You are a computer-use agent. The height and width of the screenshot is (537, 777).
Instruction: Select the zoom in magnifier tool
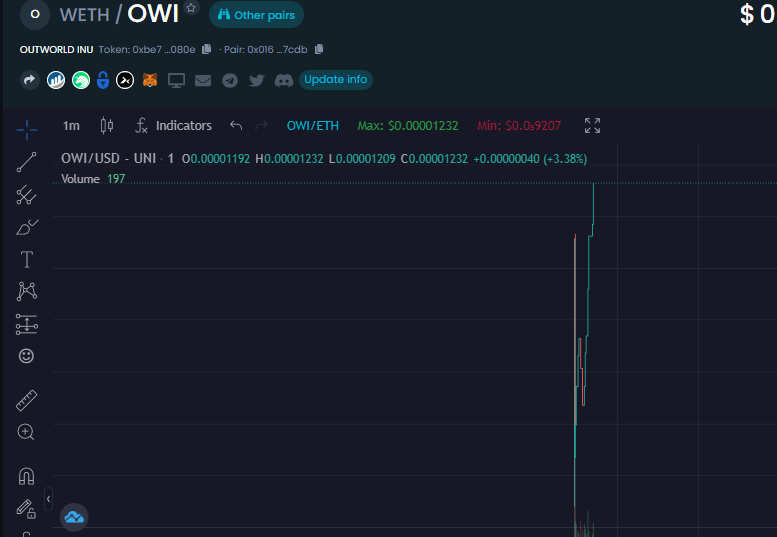(26, 432)
